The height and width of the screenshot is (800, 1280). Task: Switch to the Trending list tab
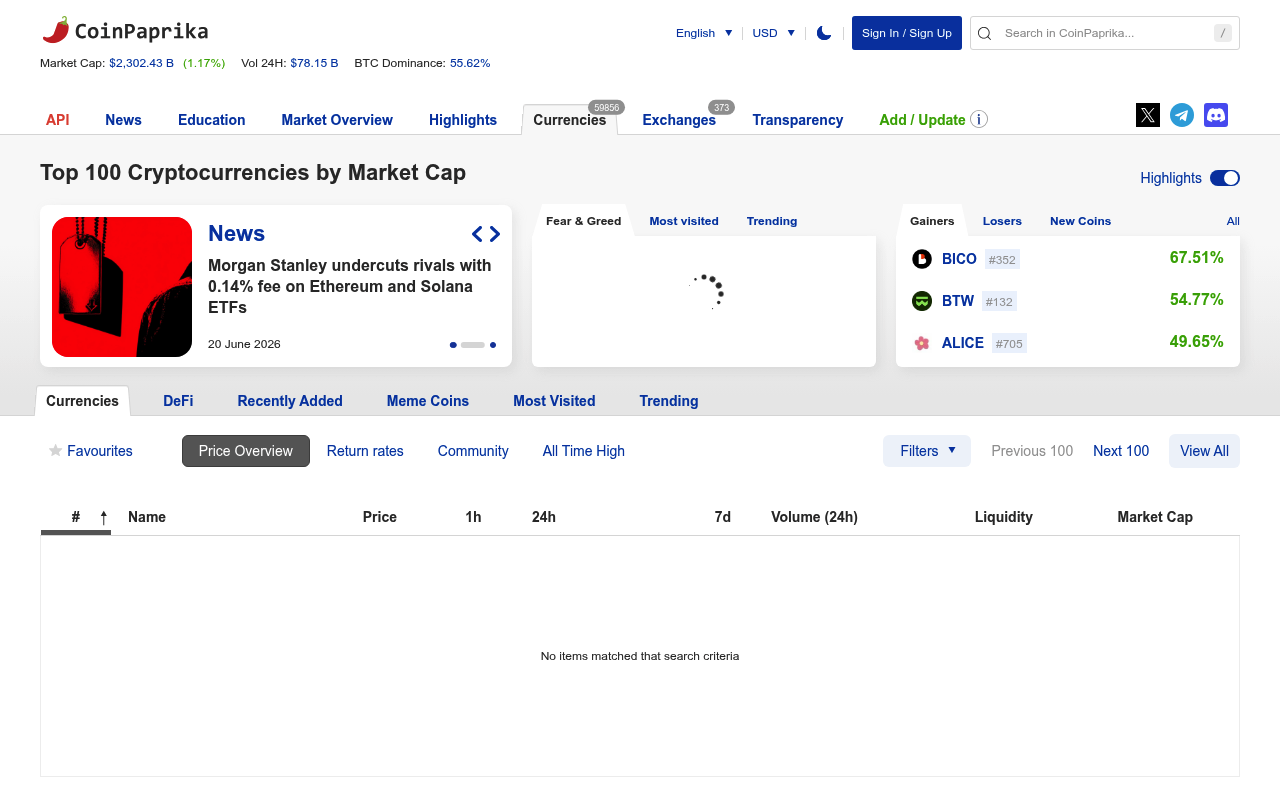(x=669, y=401)
